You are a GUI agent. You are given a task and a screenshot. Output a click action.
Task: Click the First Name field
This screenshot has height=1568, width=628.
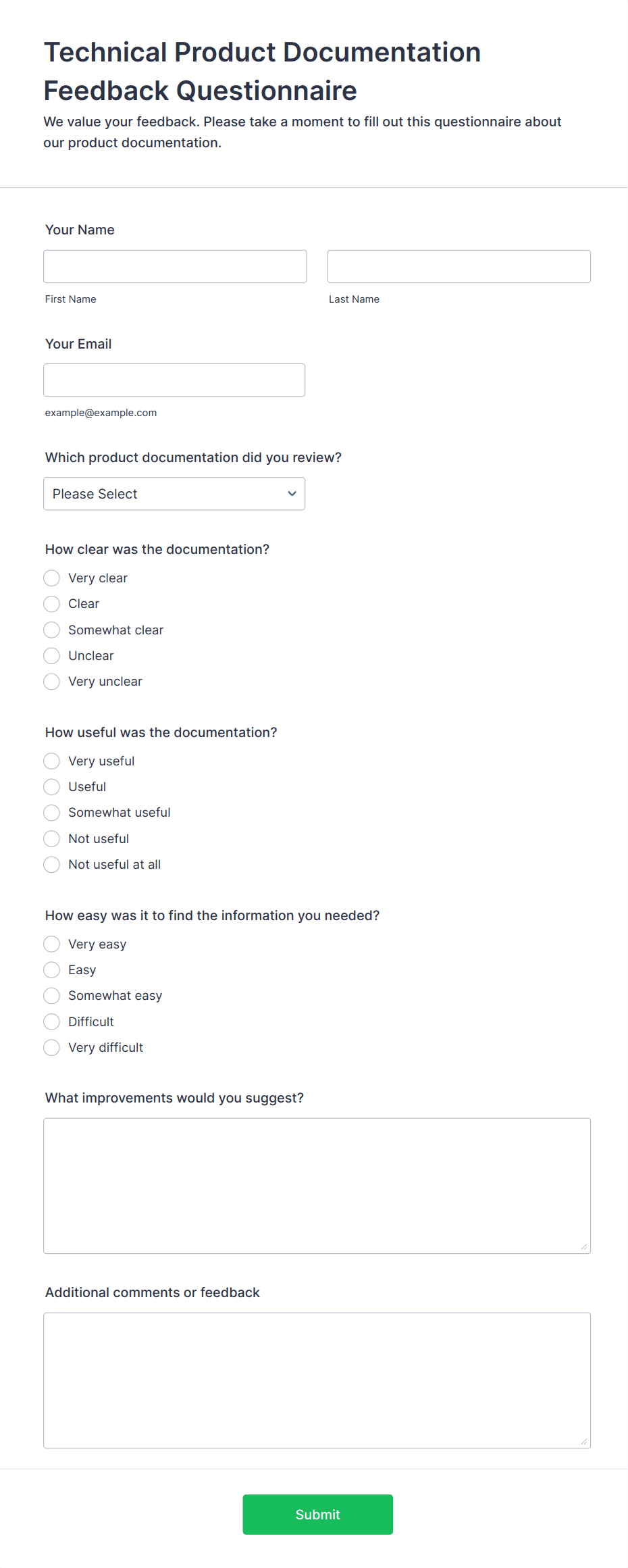click(x=175, y=266)
